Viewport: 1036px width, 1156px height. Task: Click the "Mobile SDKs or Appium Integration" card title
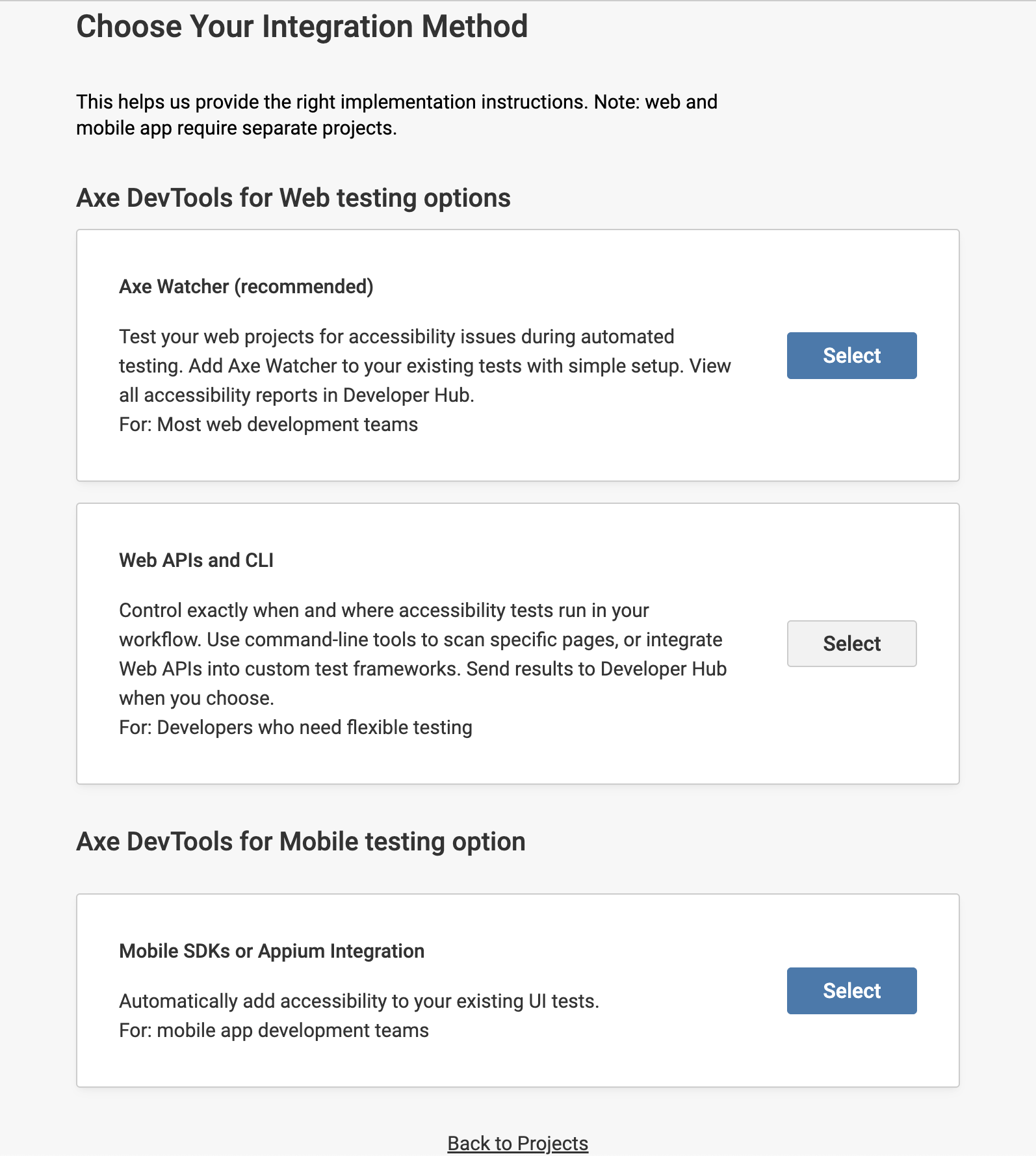(271, 951)
